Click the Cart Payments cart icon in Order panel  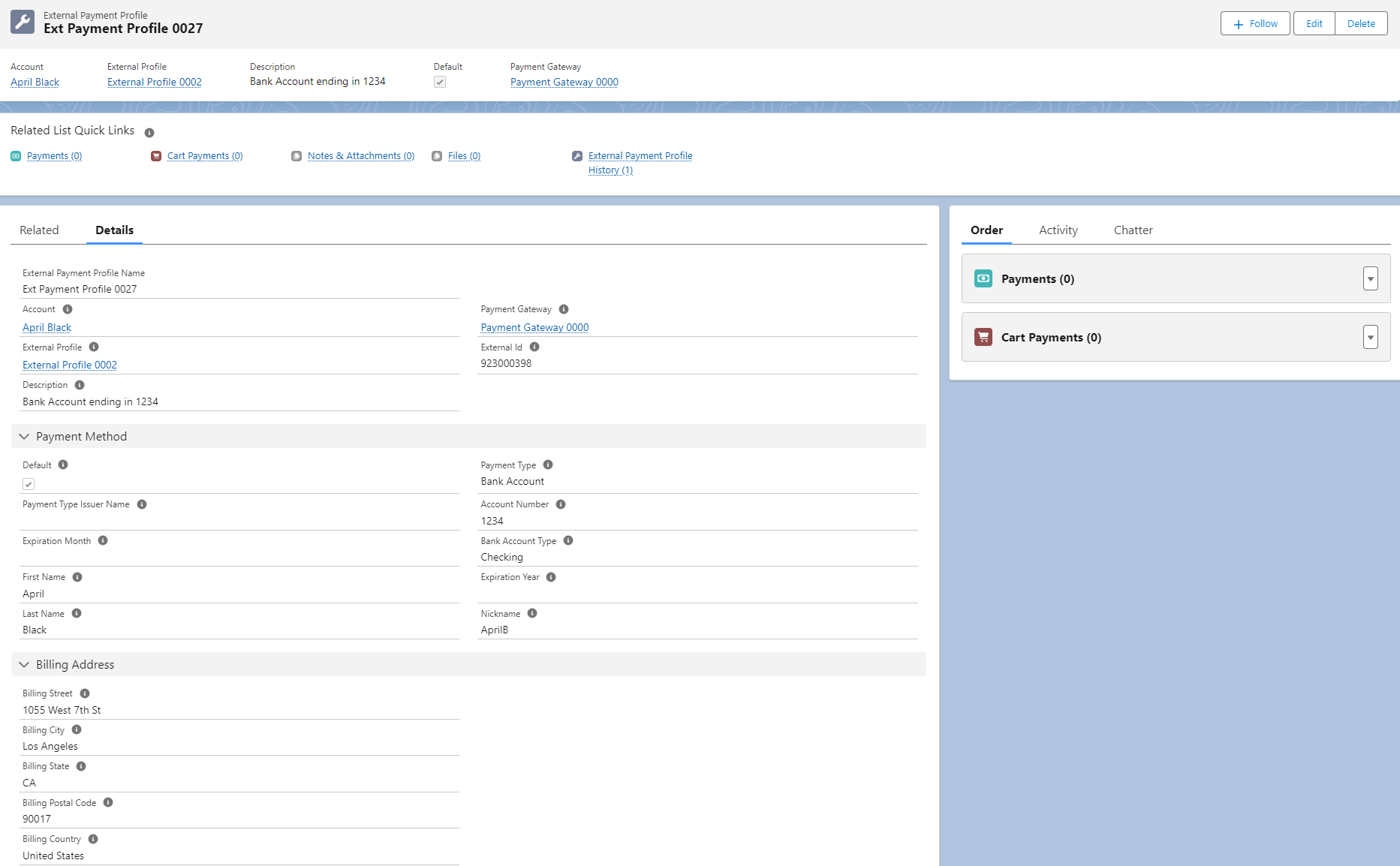(983, 337)
